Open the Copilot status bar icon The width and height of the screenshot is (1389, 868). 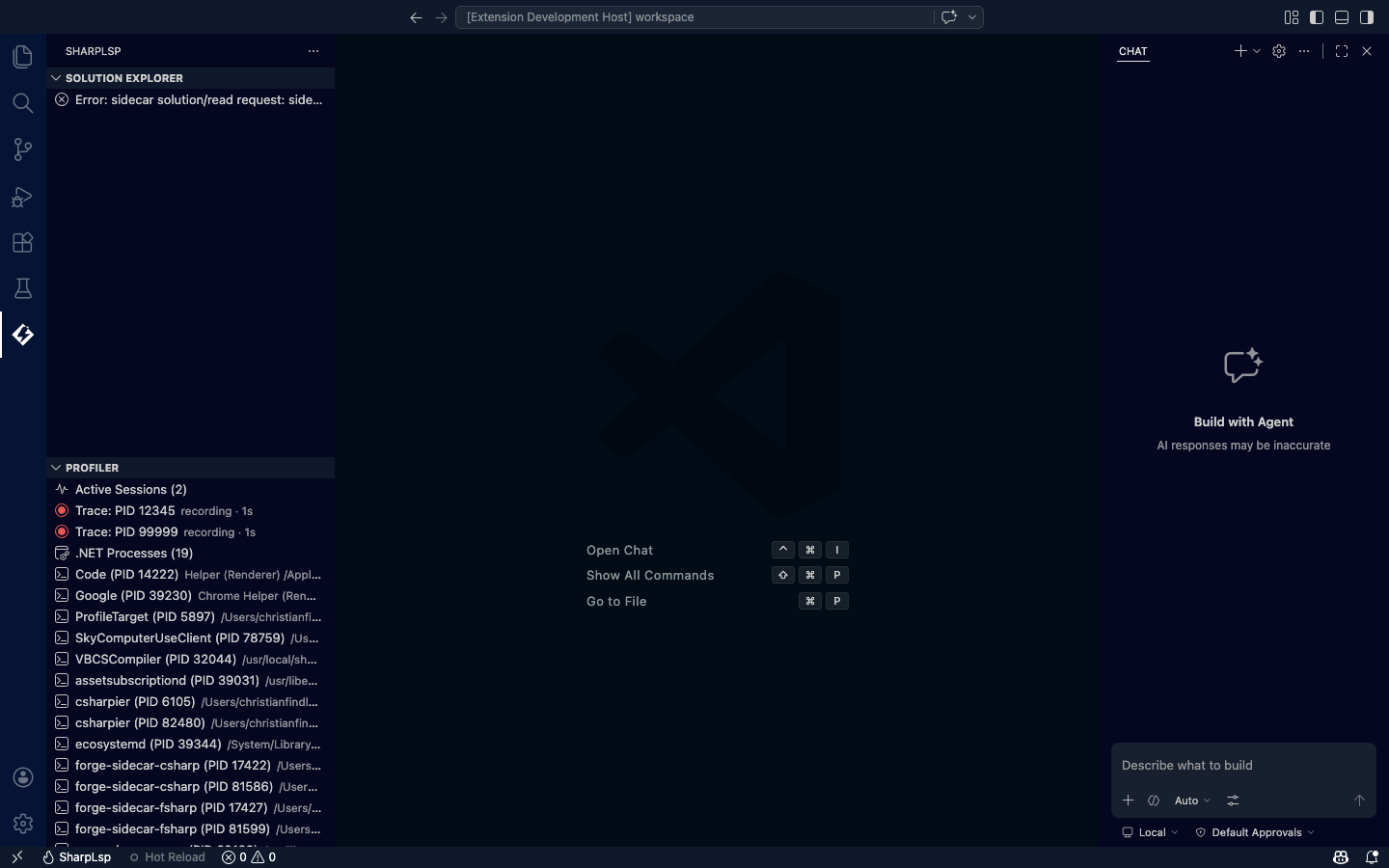(1341, 856)
